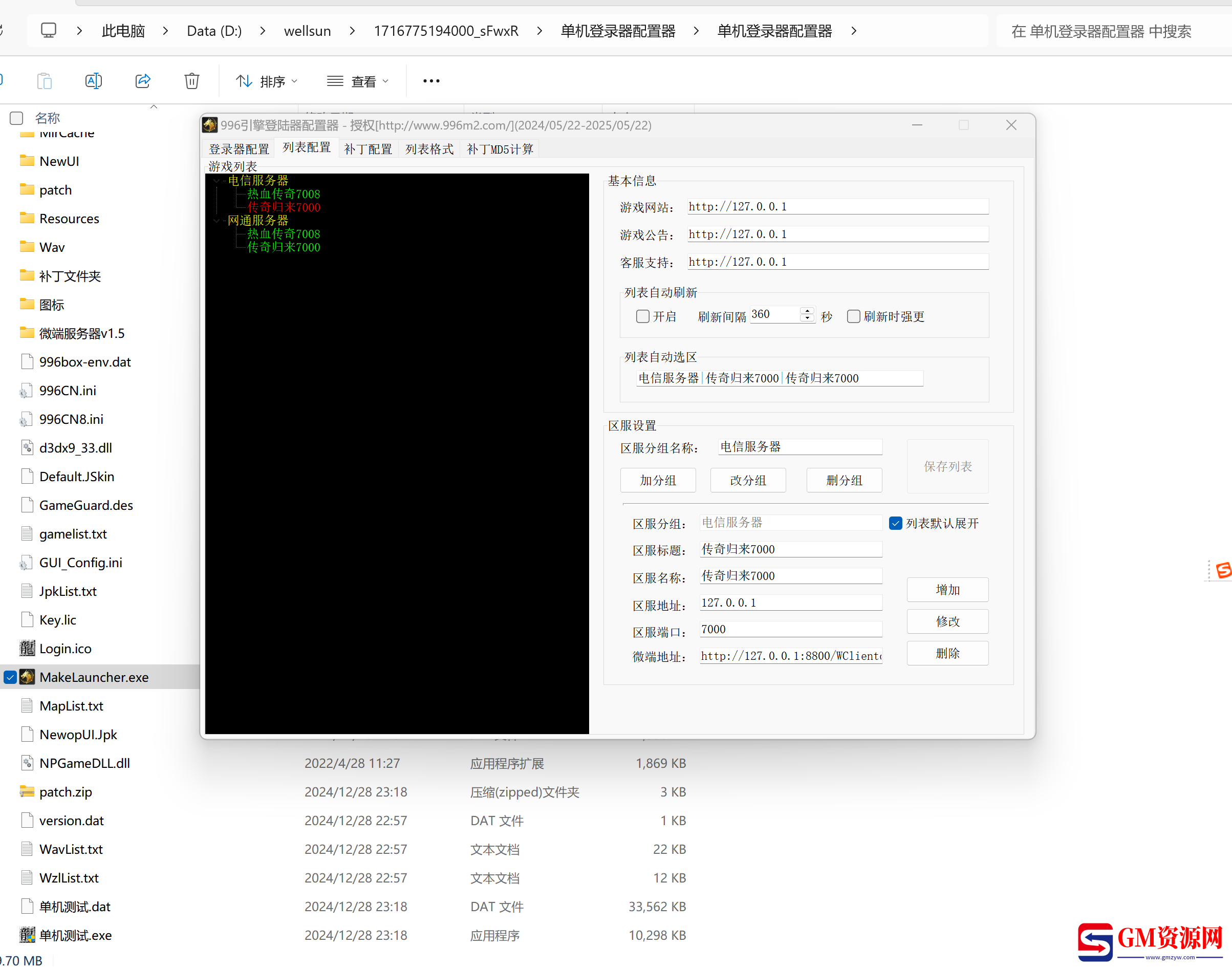Click the 修改 button
The height and width of the screenshot is (968, 1232).
(947, 621)
